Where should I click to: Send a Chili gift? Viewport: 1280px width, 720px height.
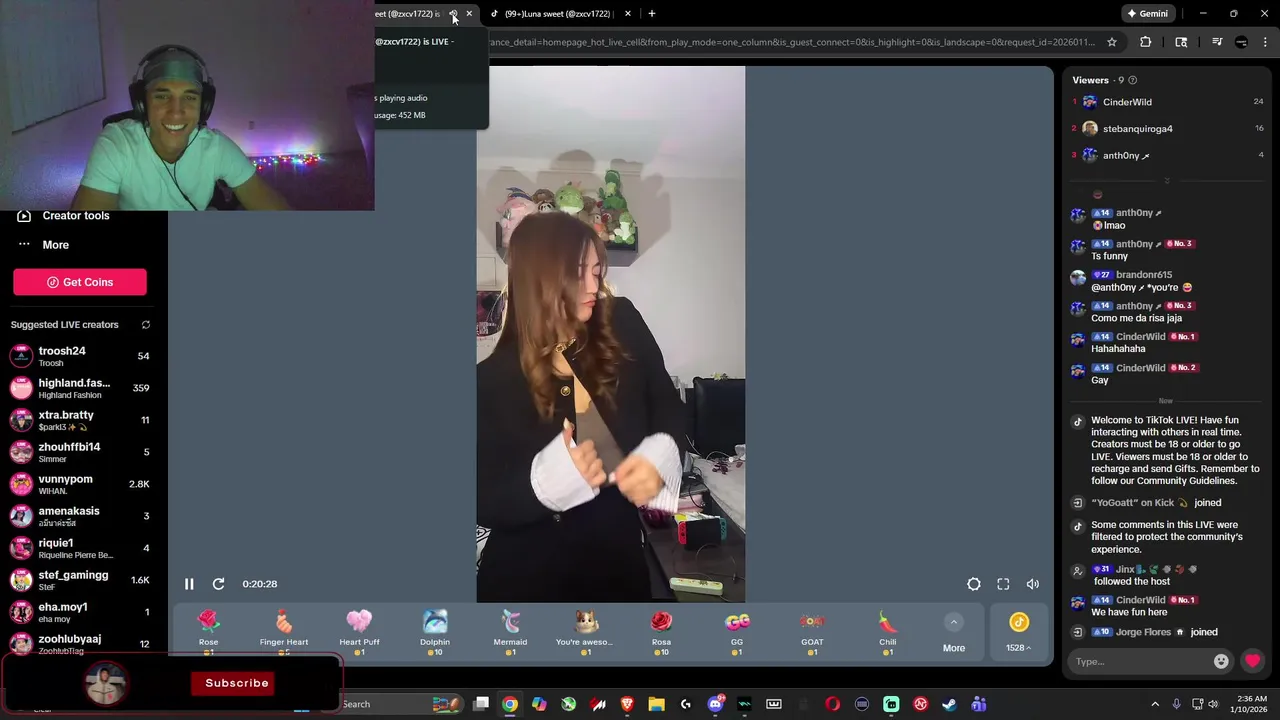888,632
